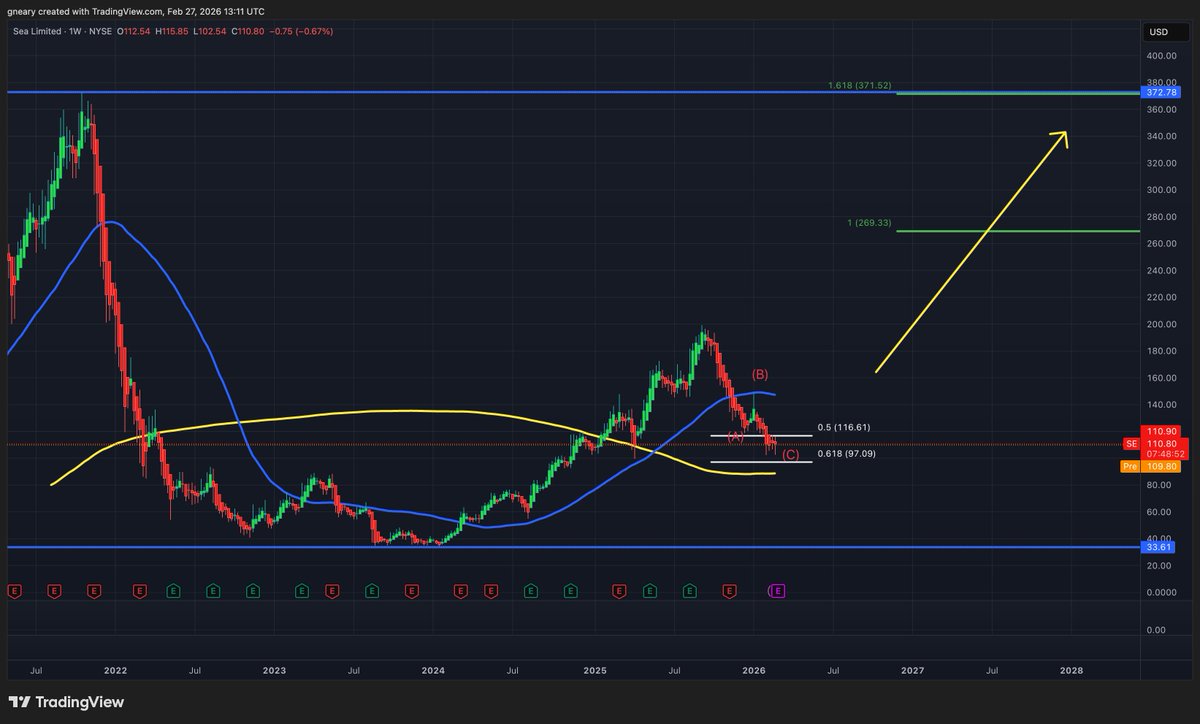Click the first green earnings marker
1200x724 pixels.
click(x=173, y=591)
